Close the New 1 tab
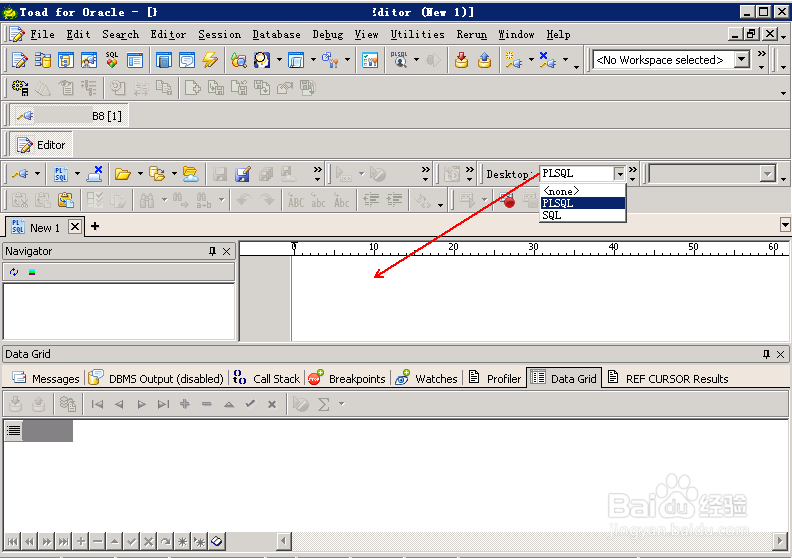 click(x=75, y=227)
